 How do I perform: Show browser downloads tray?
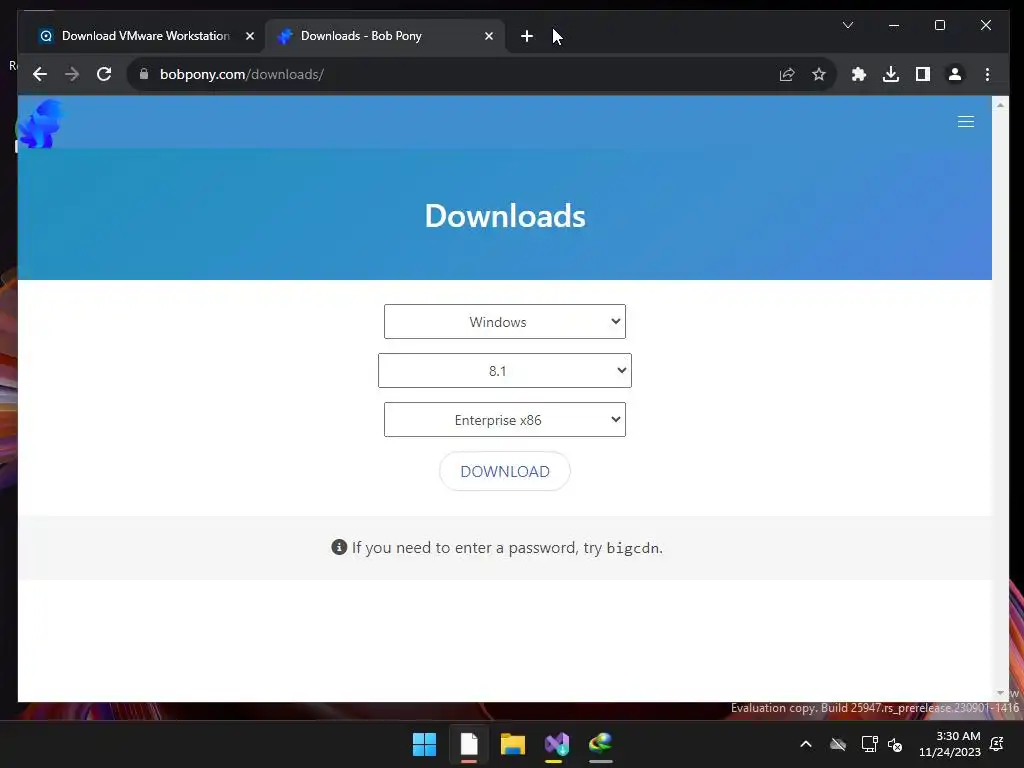tap(891, 74)
